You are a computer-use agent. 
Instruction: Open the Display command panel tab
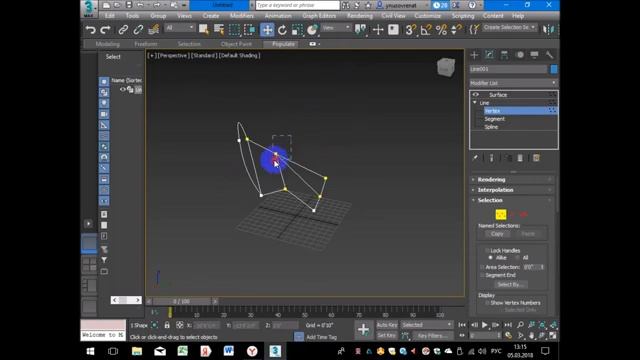coord(534,55)
